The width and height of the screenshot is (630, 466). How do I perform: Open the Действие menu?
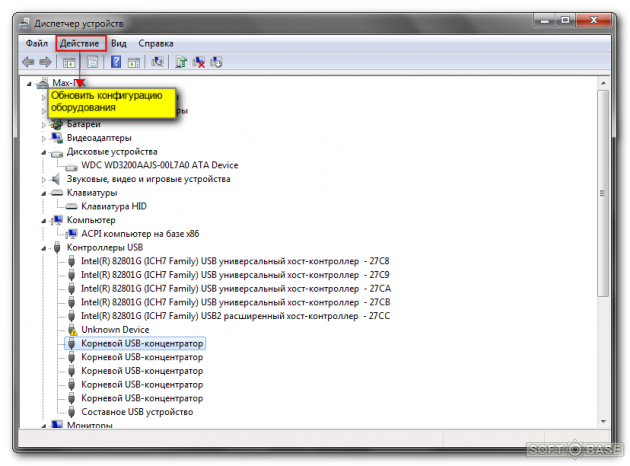[80, 44]
